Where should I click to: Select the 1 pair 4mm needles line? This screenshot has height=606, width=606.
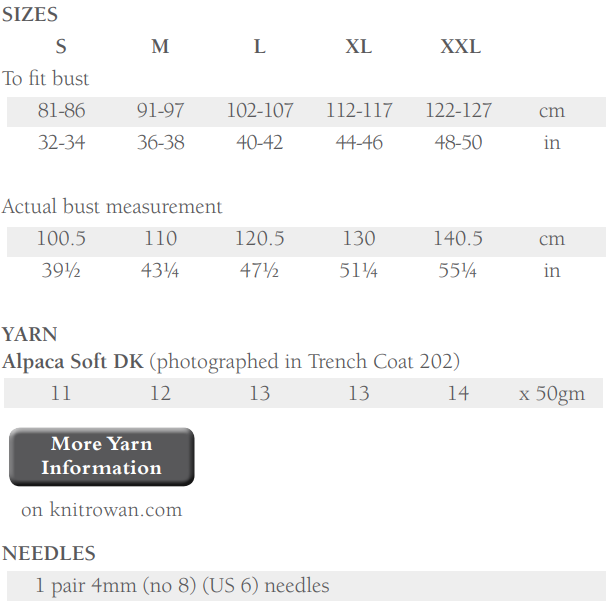pyautogui.click(x=182, y=586)
